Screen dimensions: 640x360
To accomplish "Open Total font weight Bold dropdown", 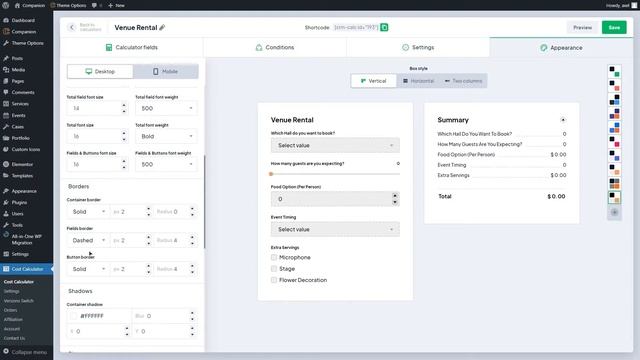I will [x=166, y=136].
